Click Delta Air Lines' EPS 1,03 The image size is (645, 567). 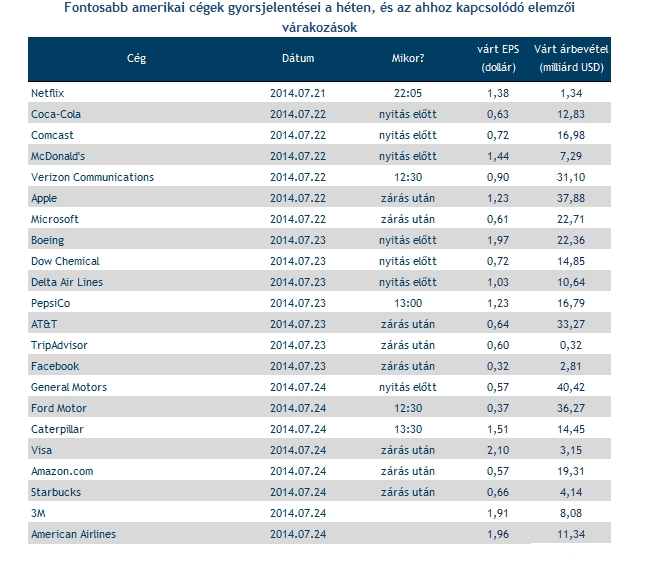point(498,282)
